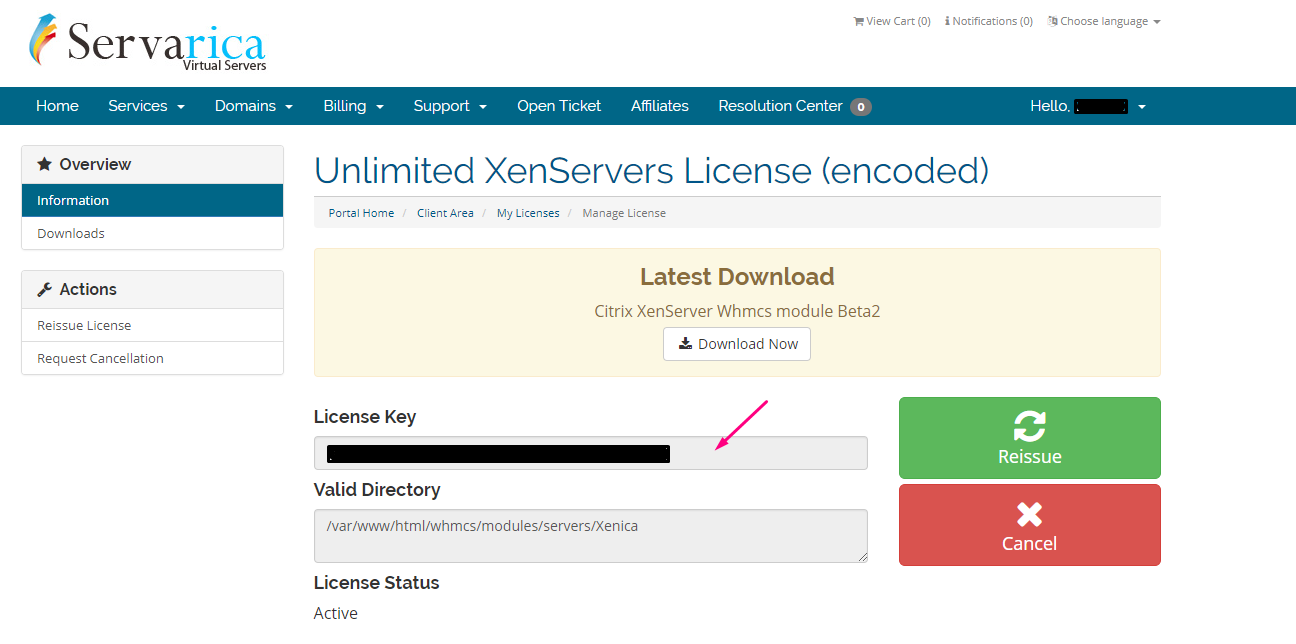Click the Reissue refresh arrows icon
Screen dimensions: 1296x644
point(1029,426)
